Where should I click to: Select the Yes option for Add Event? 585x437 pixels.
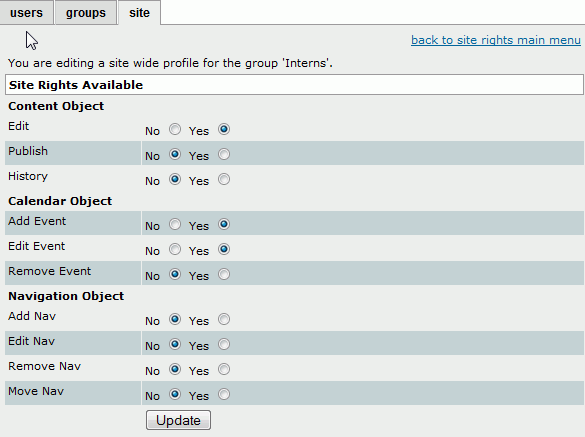224,224
